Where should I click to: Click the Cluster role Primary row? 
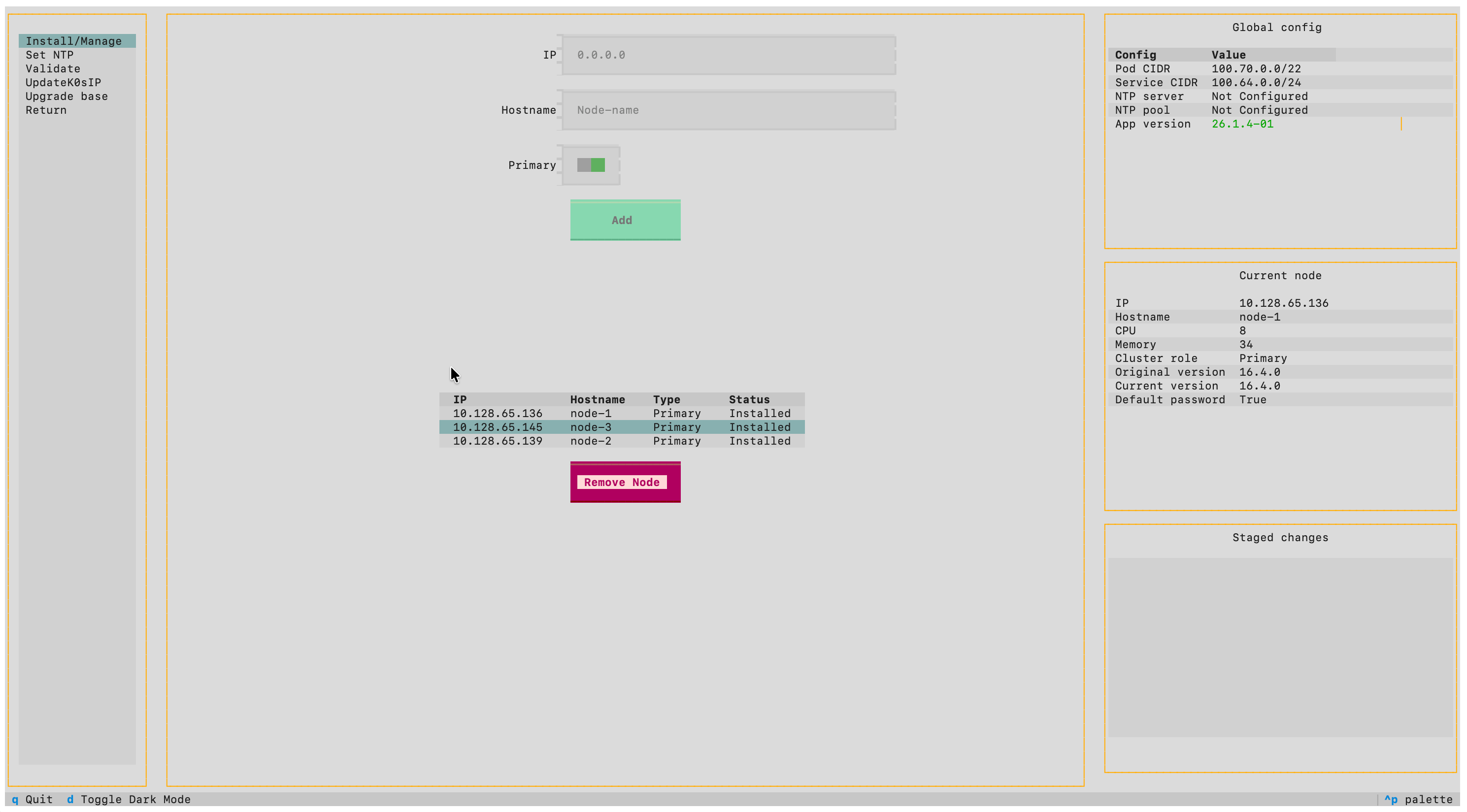pyautogui.click(x=1280, y=358)
